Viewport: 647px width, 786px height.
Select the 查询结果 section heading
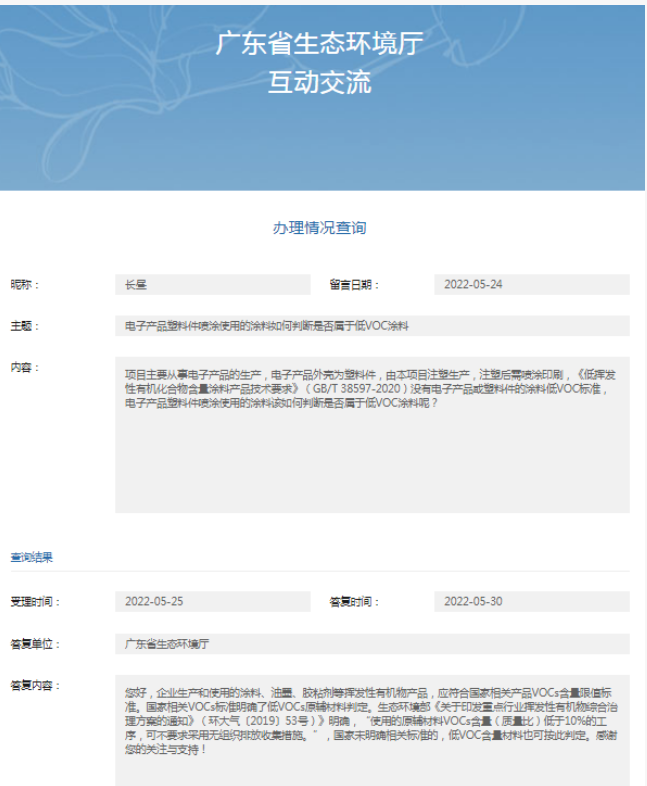click(32, 556)
